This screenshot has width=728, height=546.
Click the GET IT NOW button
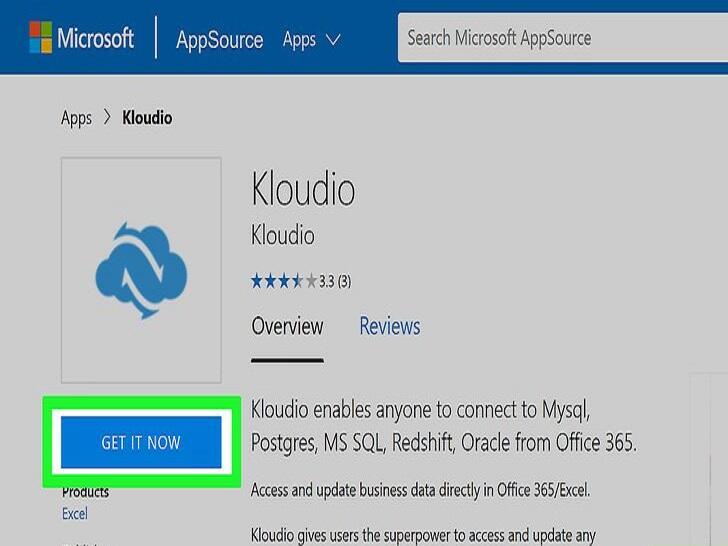coord(141,442)
